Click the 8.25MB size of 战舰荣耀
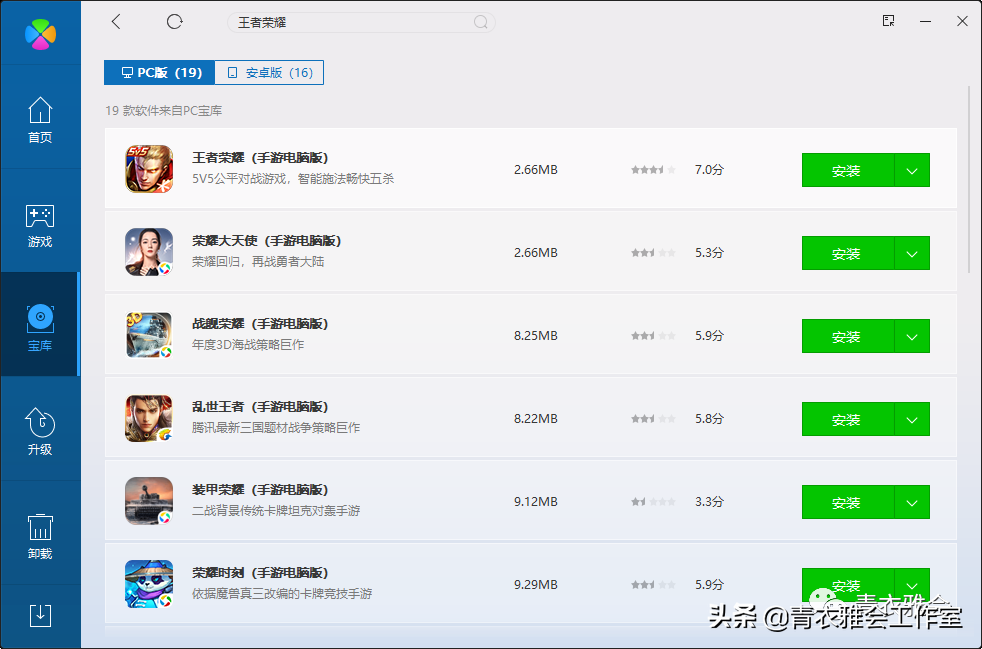This screenshot has width=982, height=649. coord(535,336)
